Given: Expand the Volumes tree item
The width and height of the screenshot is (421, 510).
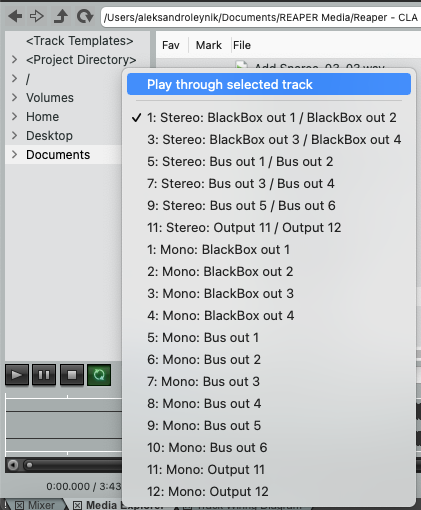Looking at the screenshot, I should (x=14, y=97).
